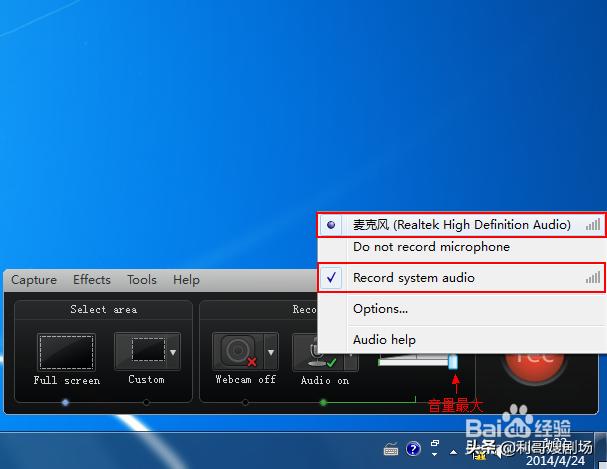The height and width of the screenshot is (469, 607).
Task: Click the Full screen capture icon
Action: pos(66,352)
